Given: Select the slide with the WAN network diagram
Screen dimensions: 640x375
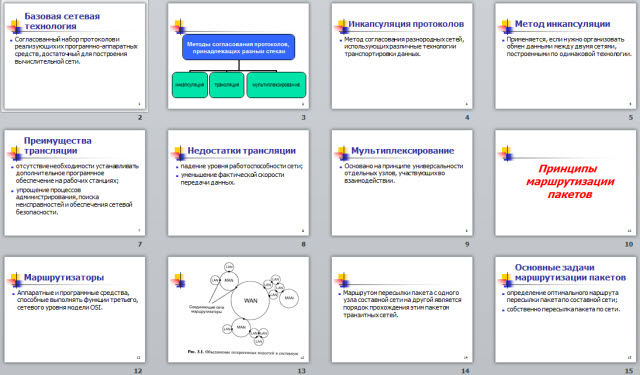Looking at the screenshot, I should pos(238,309).
